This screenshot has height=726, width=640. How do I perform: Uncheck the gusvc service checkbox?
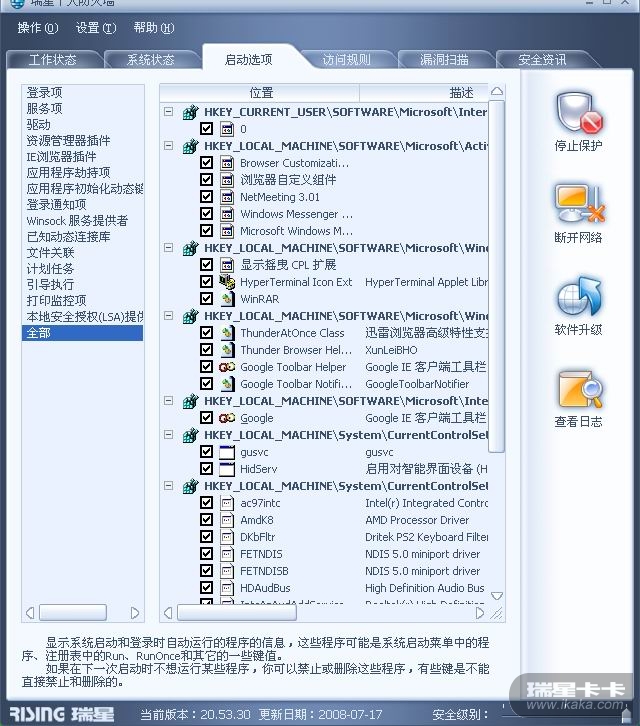pyautogui.click(x=207, y=451)
